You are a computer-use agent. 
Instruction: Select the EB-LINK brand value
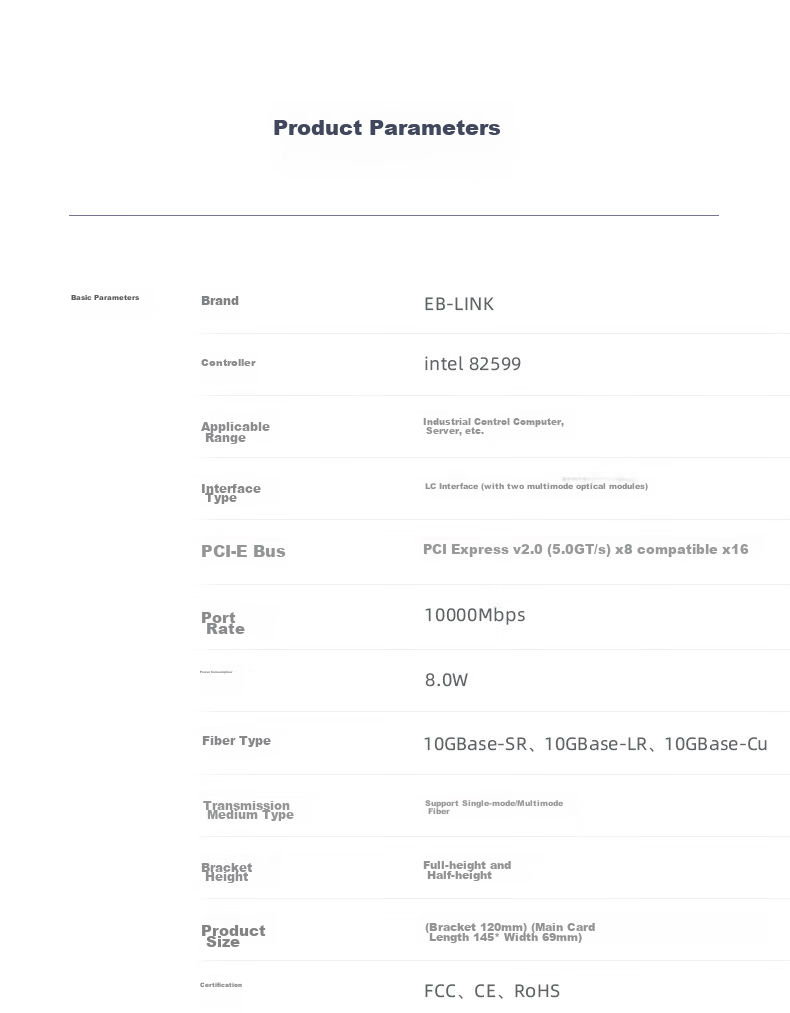[459, 304]
